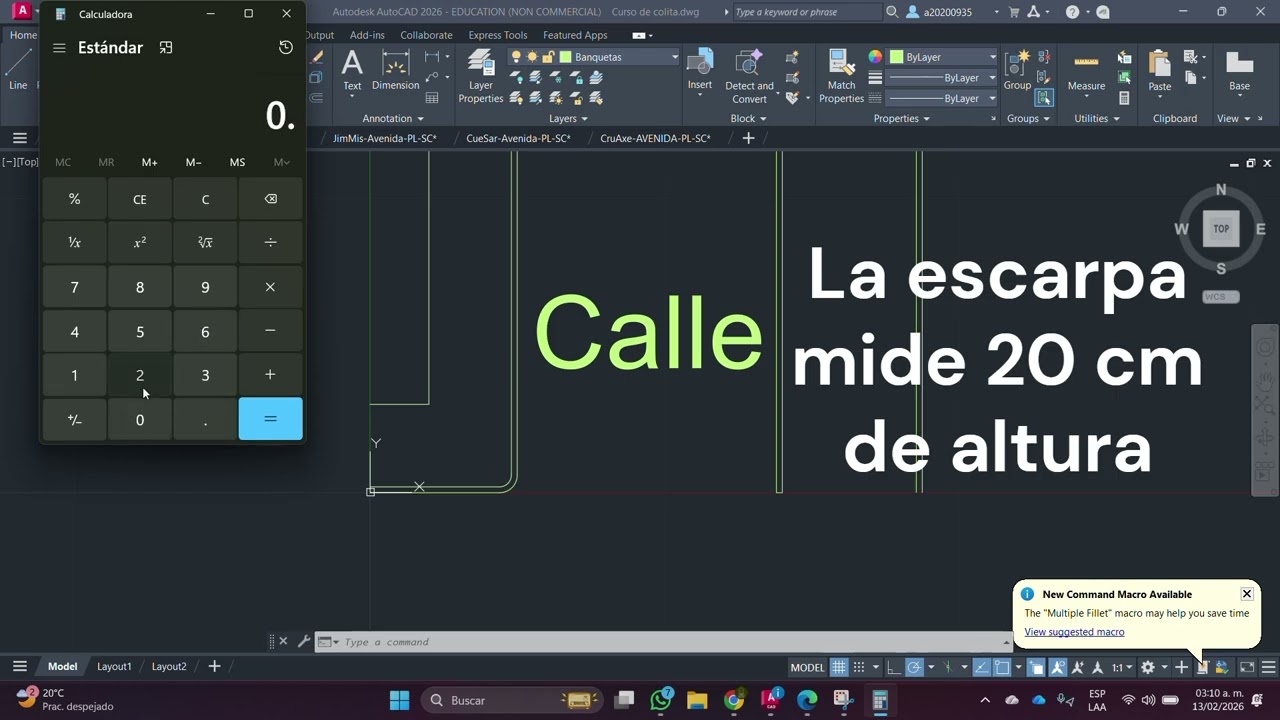Click the object color wheel icon
Image resolution: width=1280 pixels, height=720 pixels.
pos(875,57)
